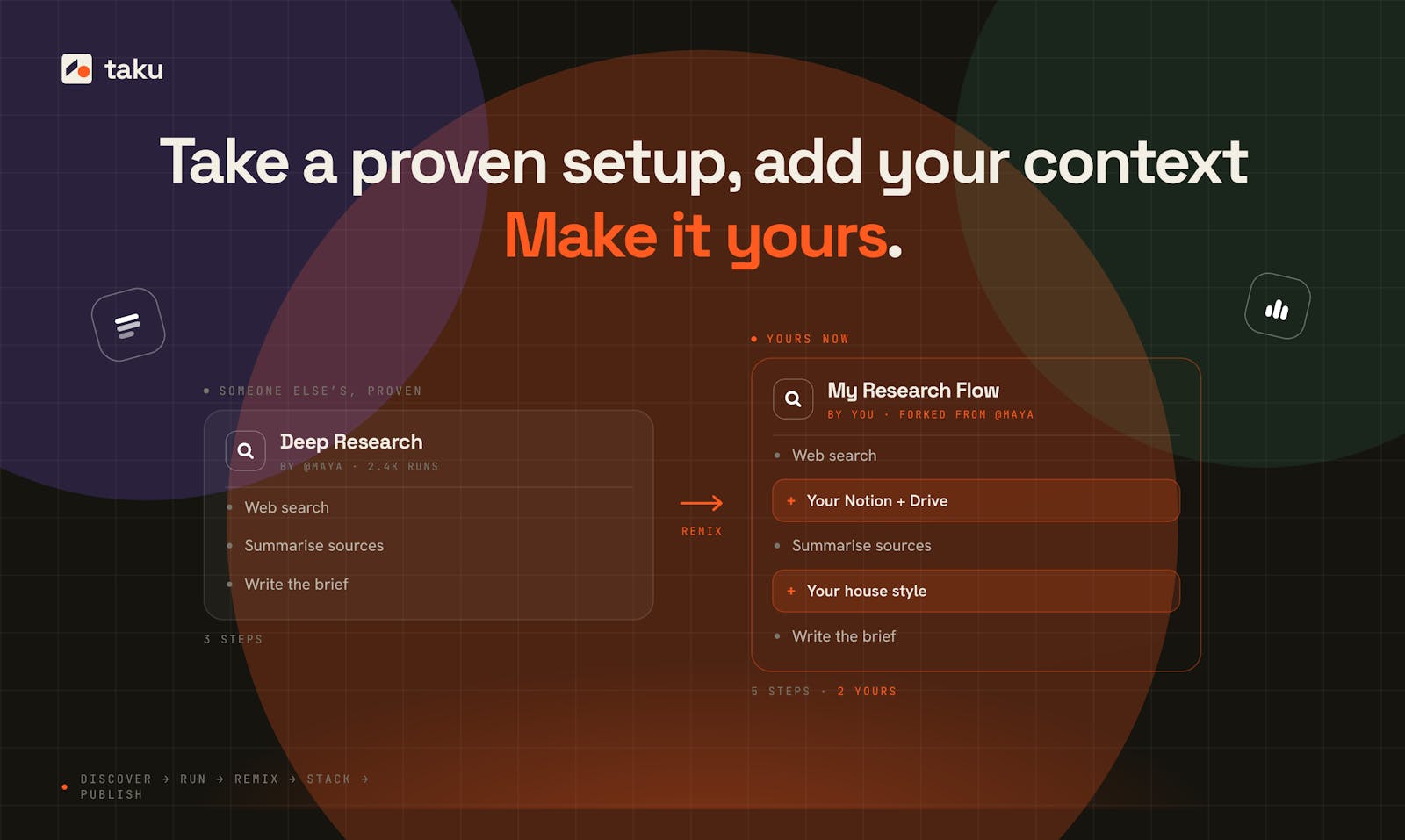
Task: Click the taku logo icon
Action: click(x=76, y=68)
